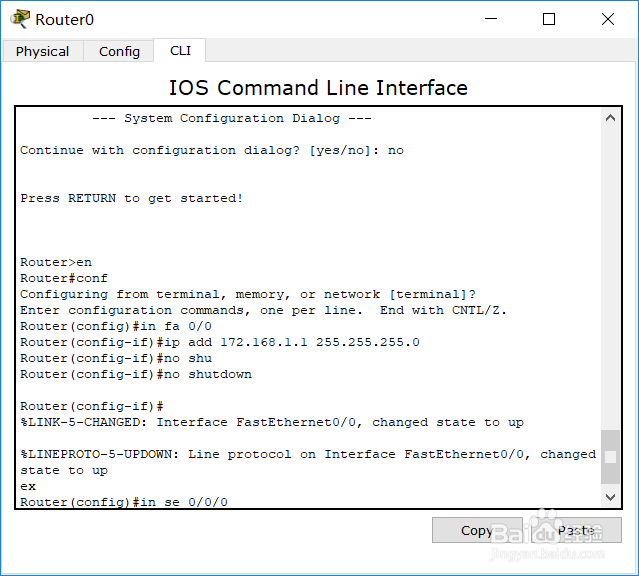
Task: Click the '%LINK-5-CHANGED' message line
Action: 272,422
